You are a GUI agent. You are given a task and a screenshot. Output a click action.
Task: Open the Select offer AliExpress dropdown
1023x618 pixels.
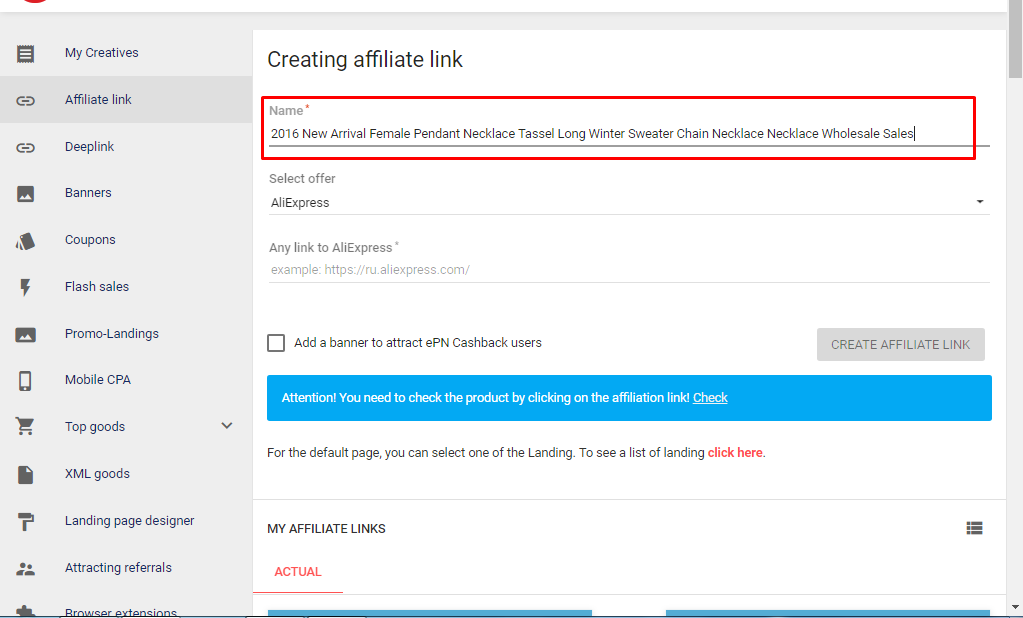click(x=629, y=202)
